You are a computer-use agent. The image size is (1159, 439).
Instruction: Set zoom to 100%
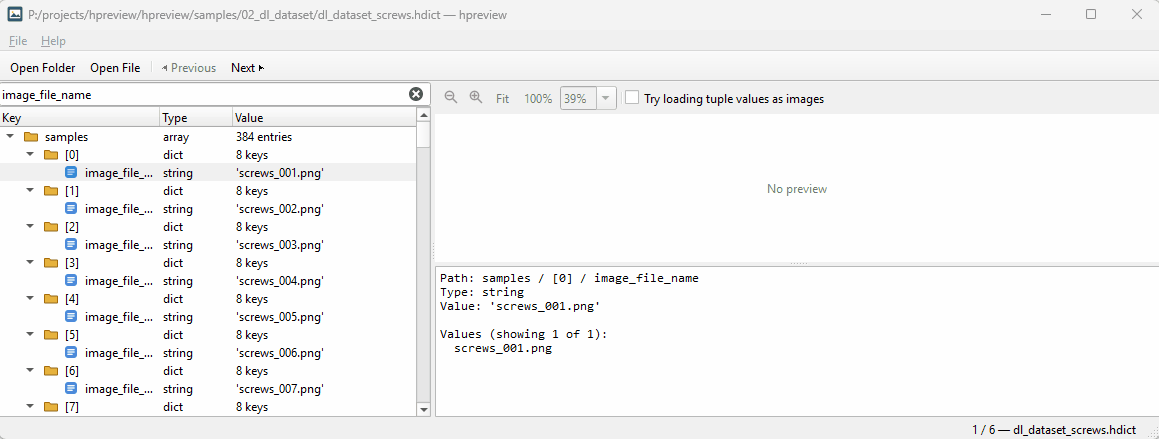(538, 98)
